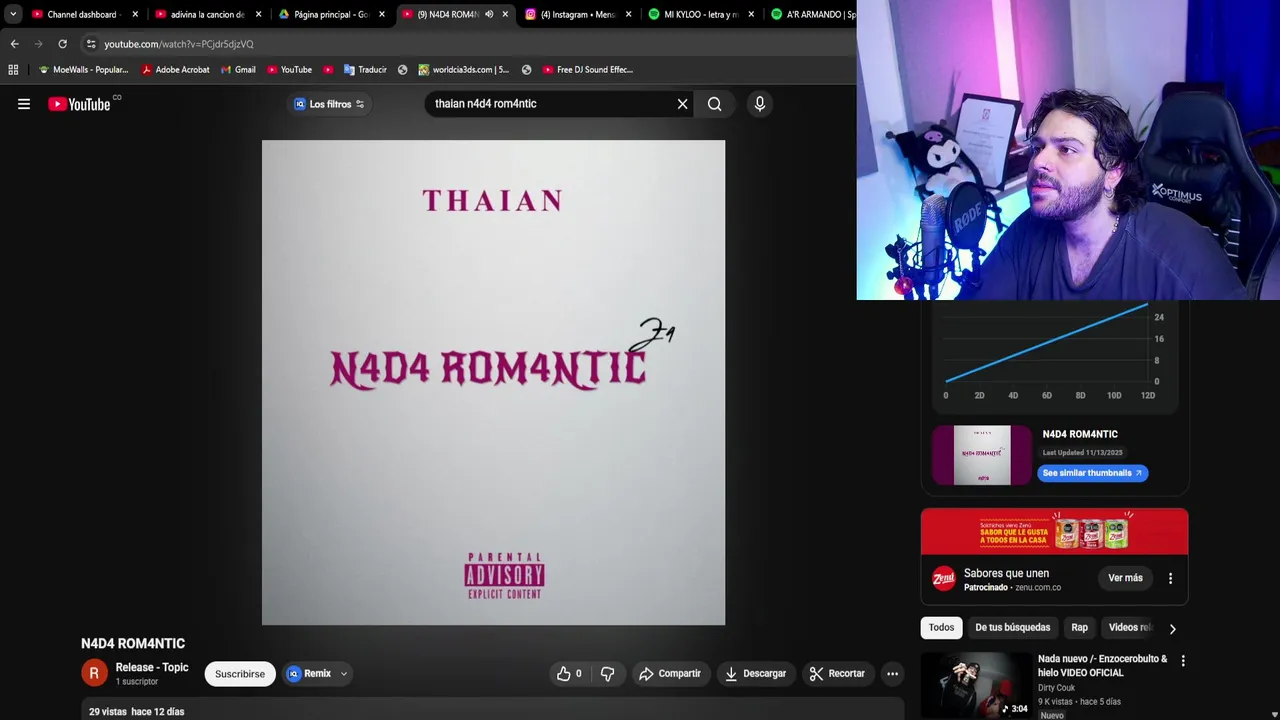
Task: Open the options menu on the Zenú ad
Action: 1170,578
